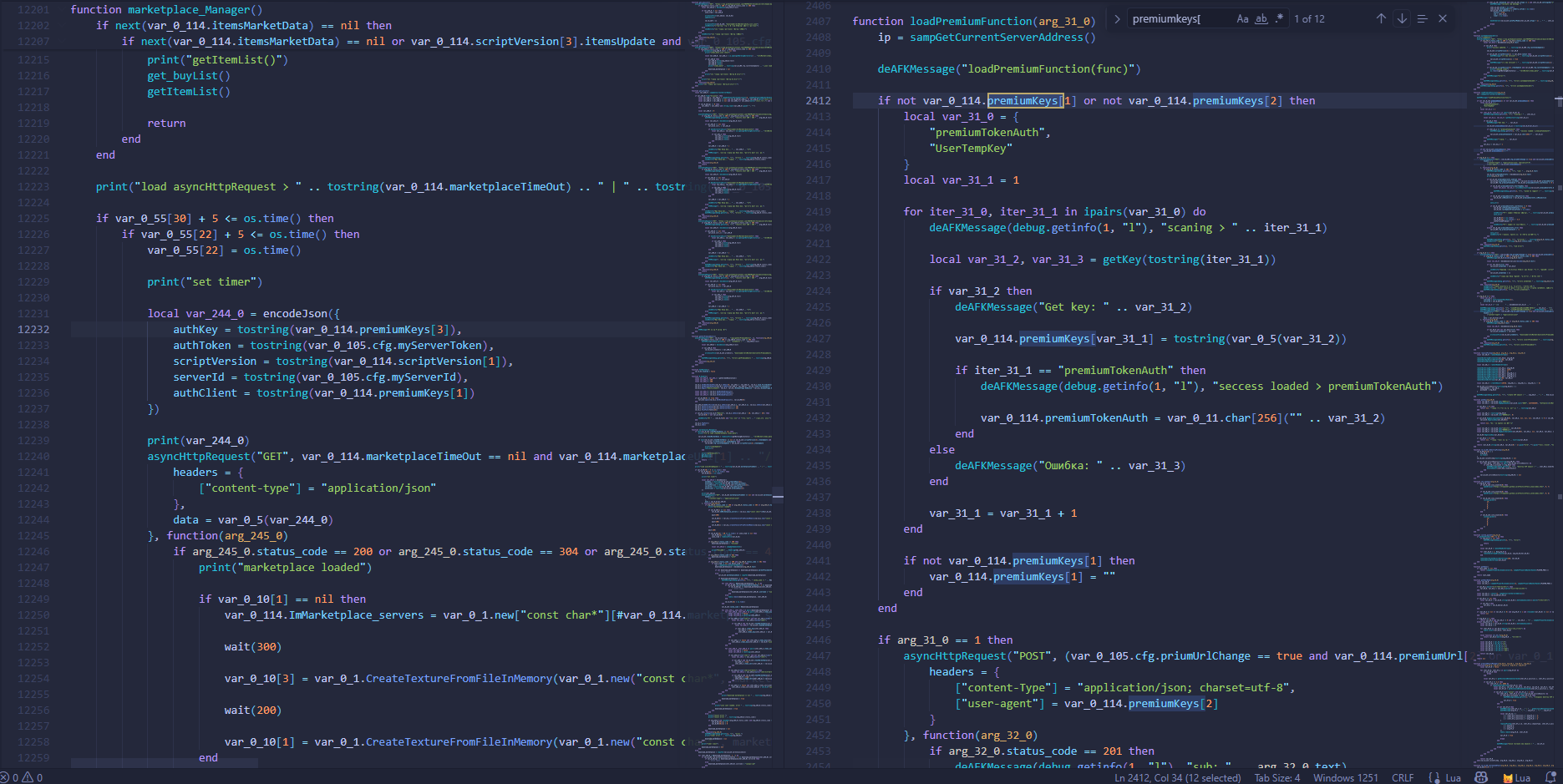Go to next match with down arrow
This screenshot has height=784, width=1563.
[1402, 18]
